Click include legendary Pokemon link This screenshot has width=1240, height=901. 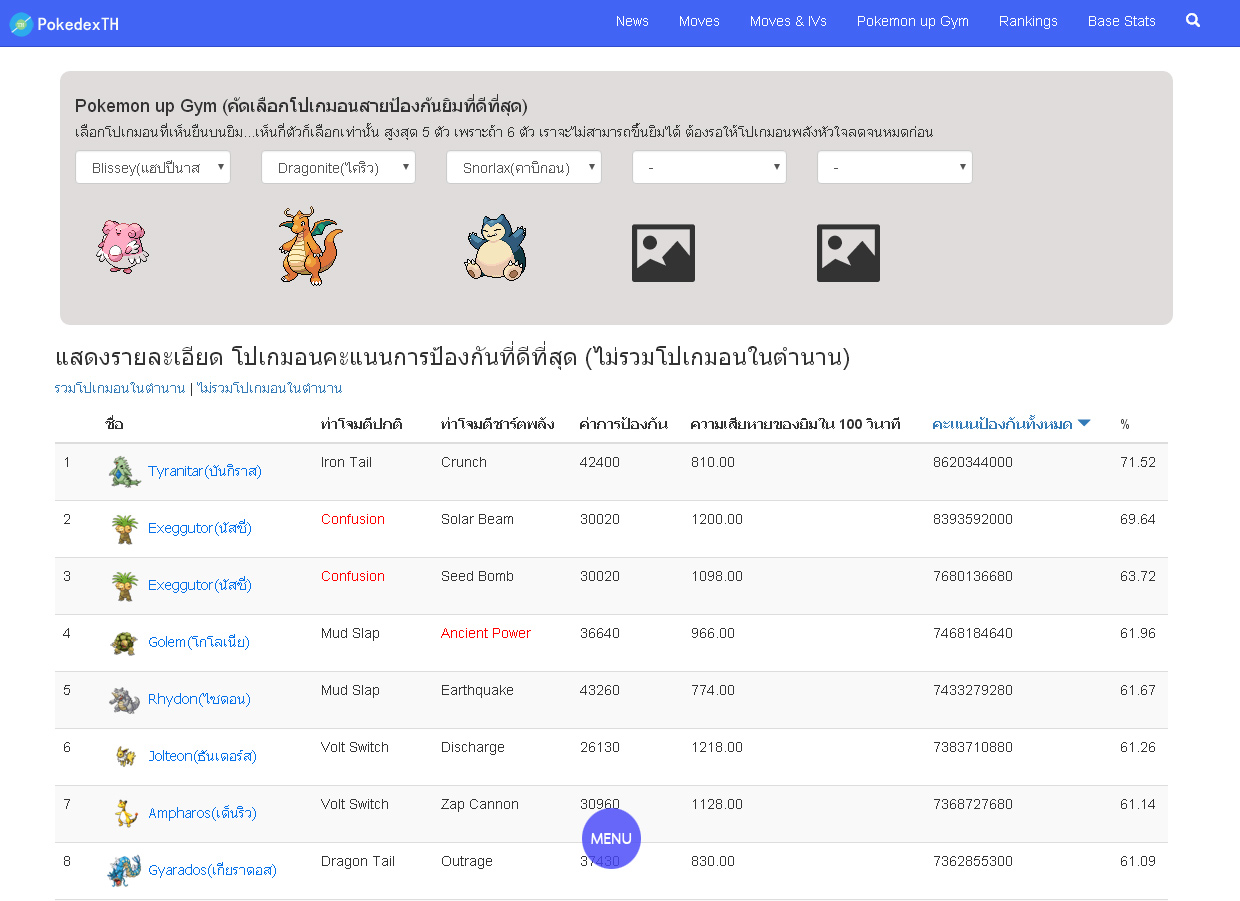120,388
